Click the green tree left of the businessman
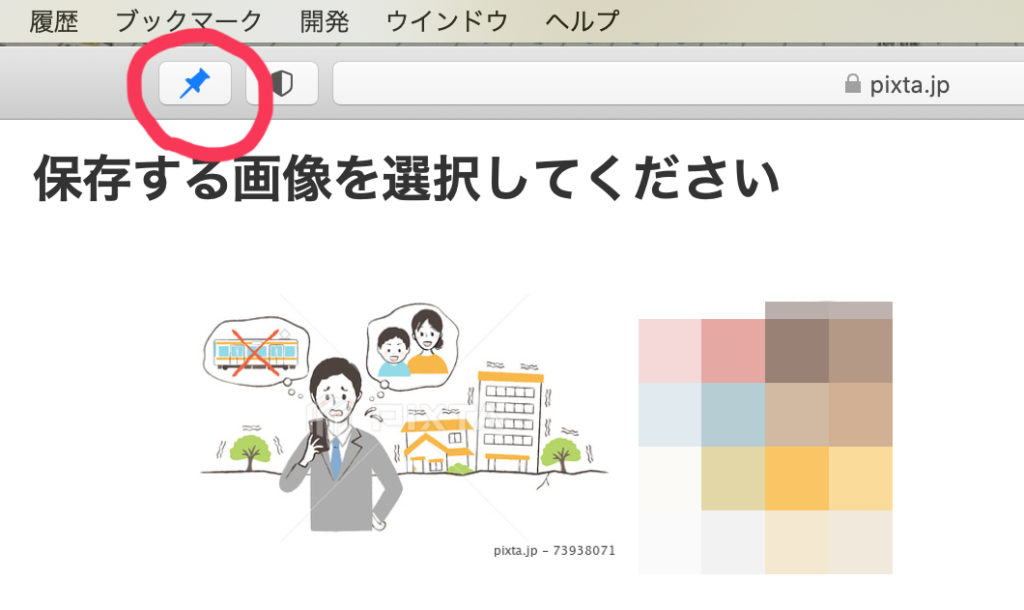 pyautogui.click(x=245, y=448)
